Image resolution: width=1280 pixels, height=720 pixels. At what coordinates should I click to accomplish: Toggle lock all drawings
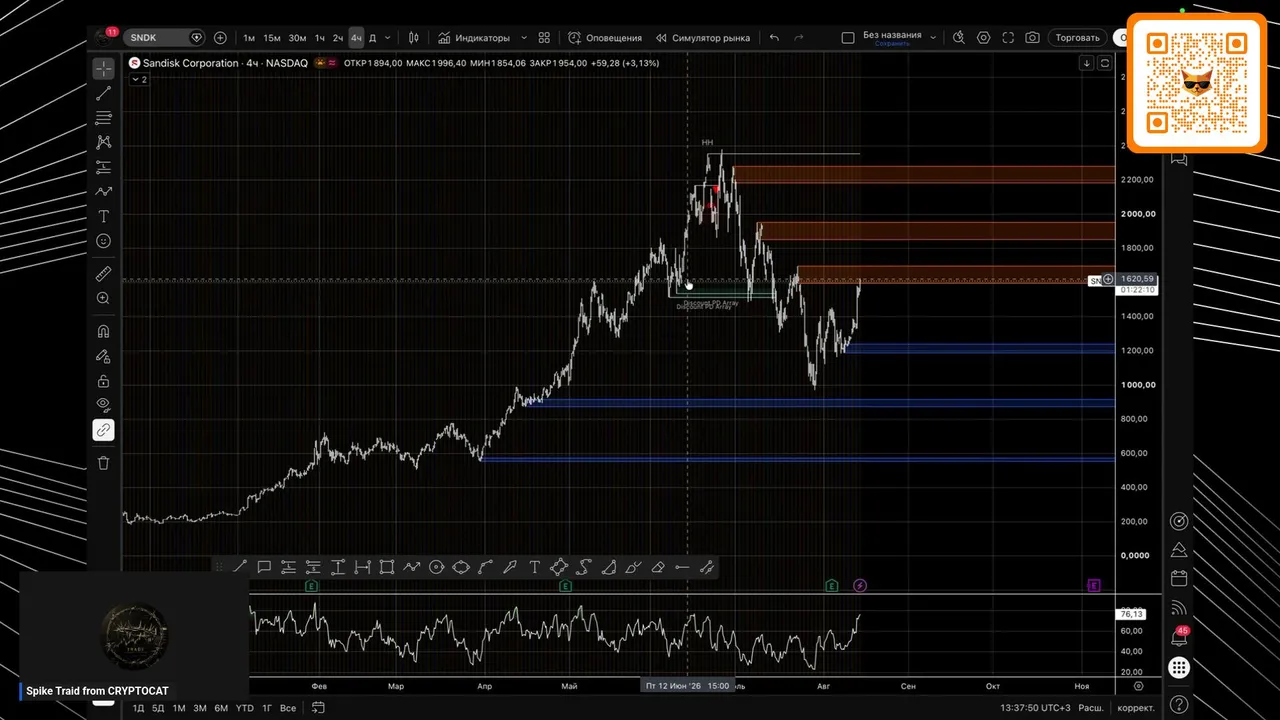click(x=103, y=381)
